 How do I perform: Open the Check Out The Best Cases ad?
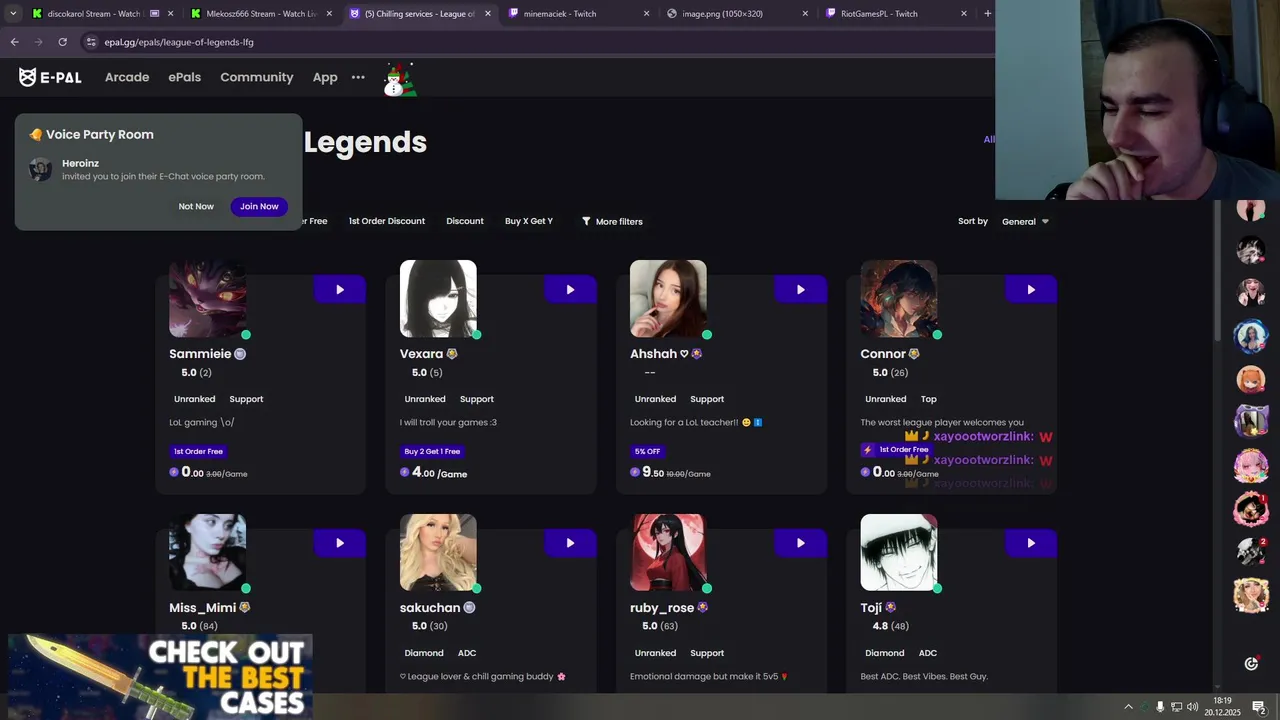point(160,676)
